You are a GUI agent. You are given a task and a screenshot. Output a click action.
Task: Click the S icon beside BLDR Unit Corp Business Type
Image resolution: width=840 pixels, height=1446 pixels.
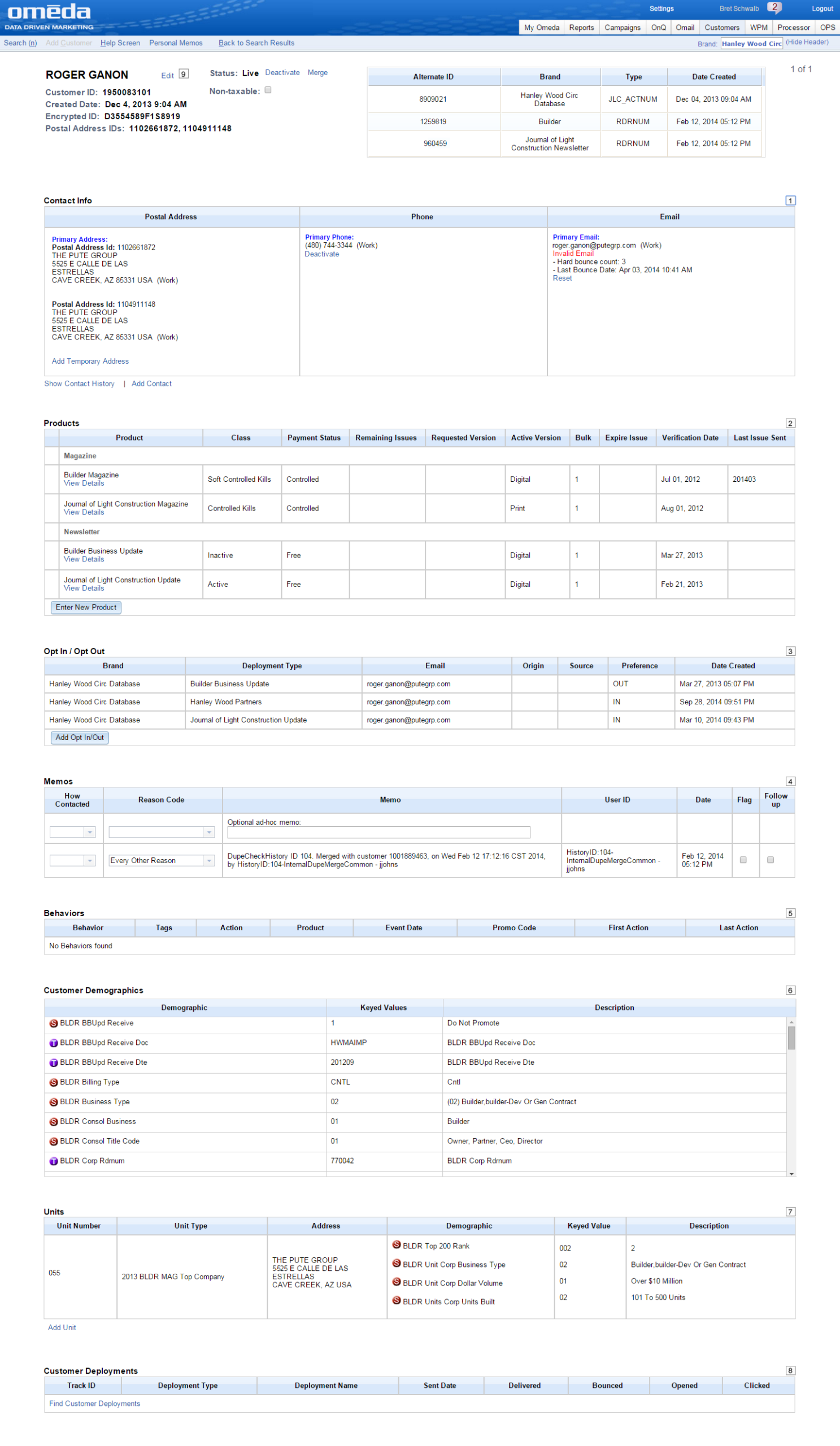397,1263
